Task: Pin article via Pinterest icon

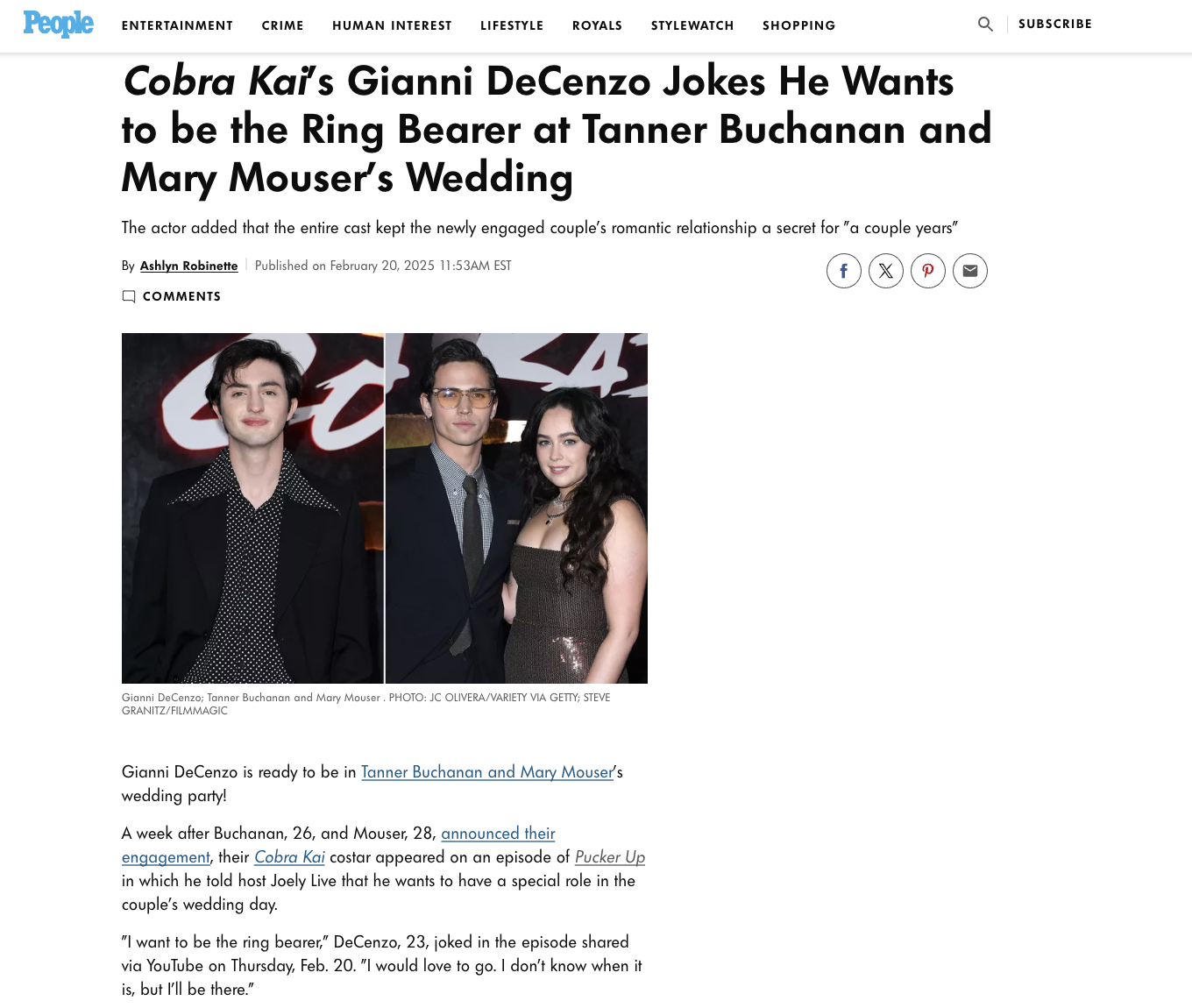Action: (928, 271)
